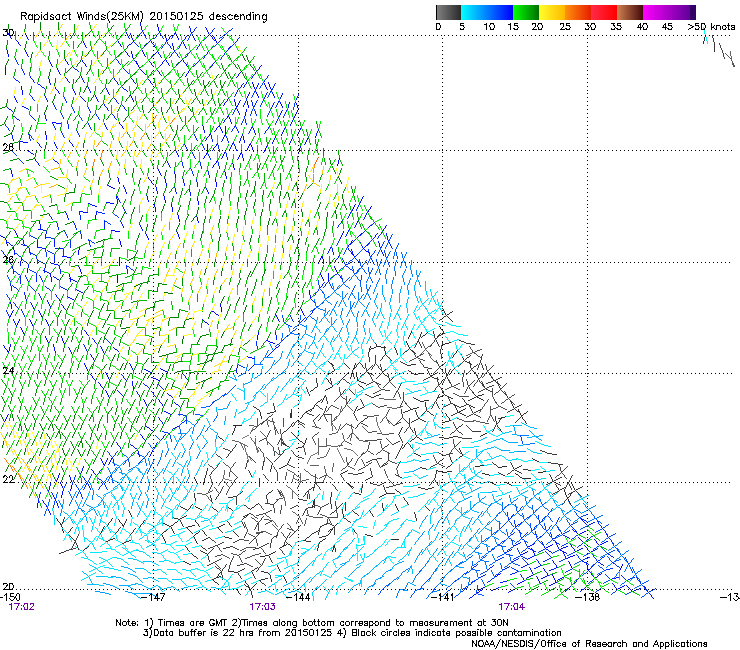Click the title text 'Rapidscat Winds(25KM)'
The image size is (740, 650).
(x=82, y=17)
